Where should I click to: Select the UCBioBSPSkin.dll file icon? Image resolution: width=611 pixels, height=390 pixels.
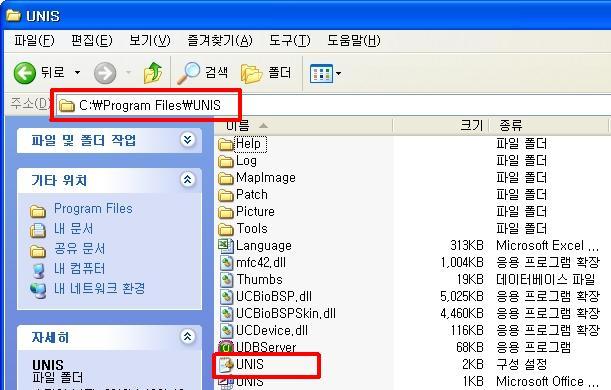[226, 314]
